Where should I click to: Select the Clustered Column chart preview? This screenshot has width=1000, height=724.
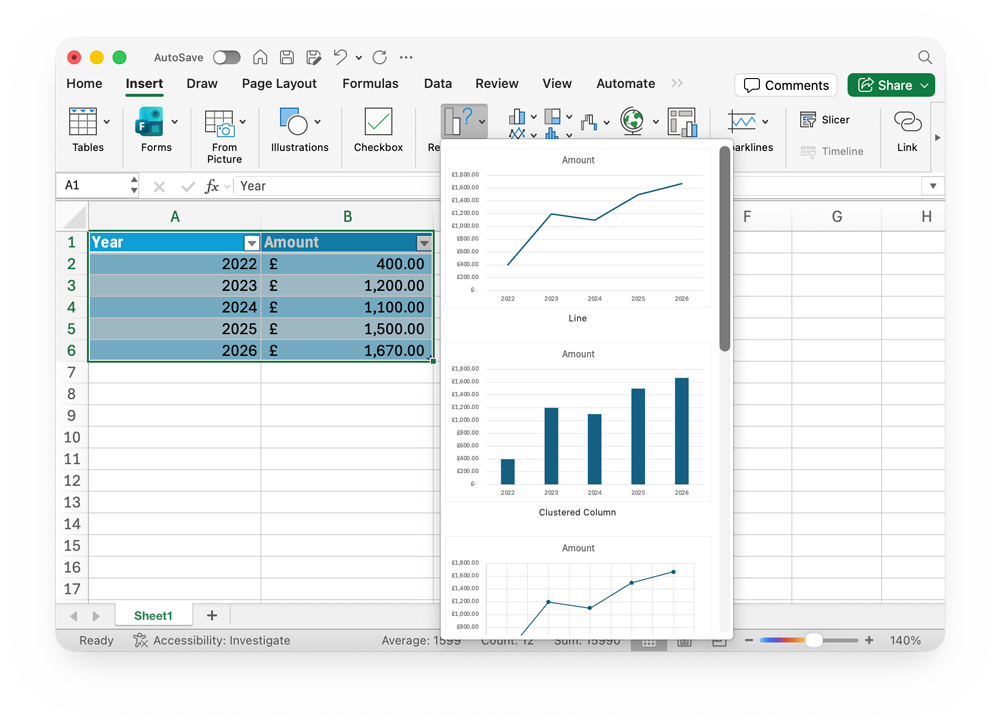coord(578,425)
